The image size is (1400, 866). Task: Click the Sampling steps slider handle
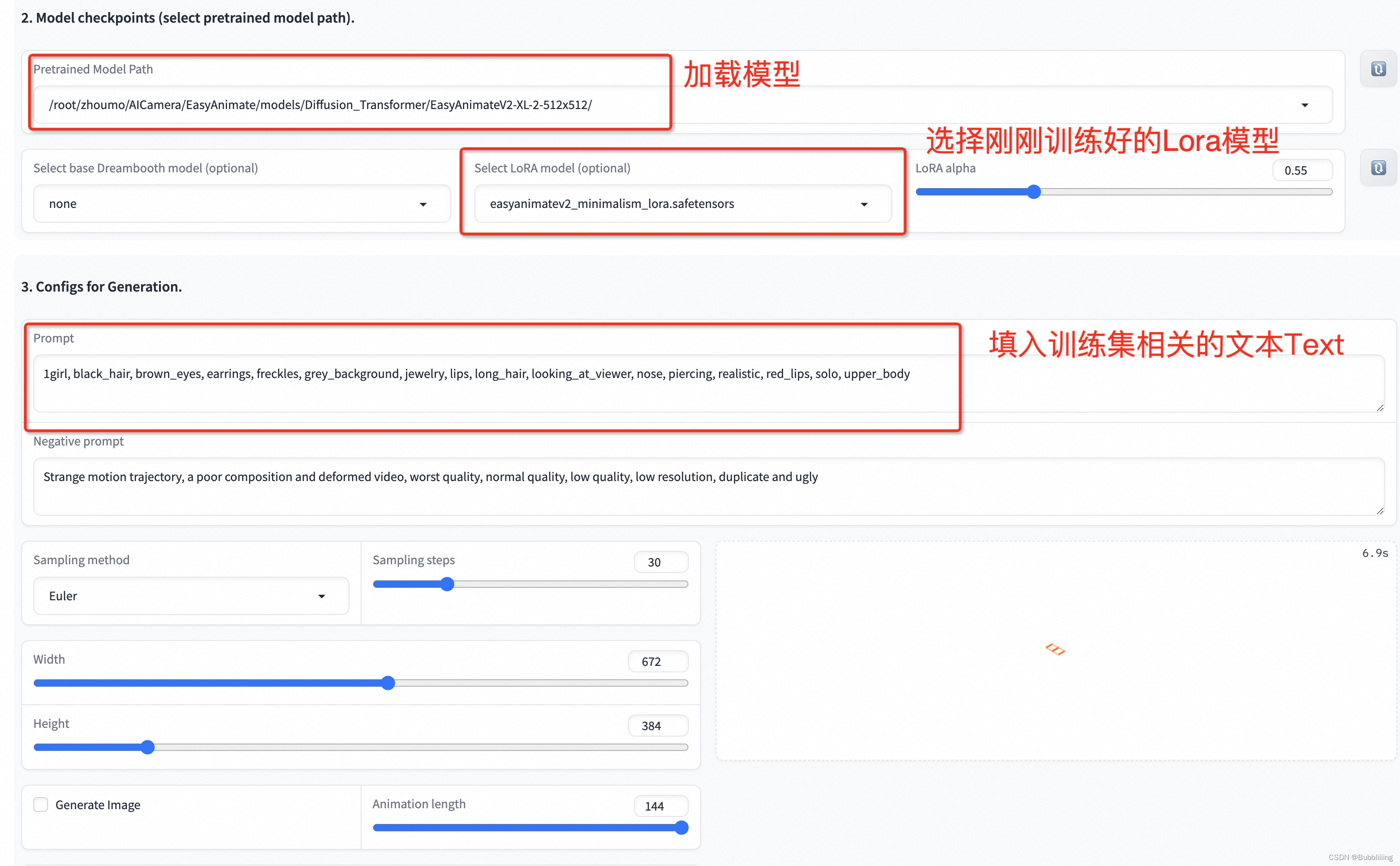pyautogui.click(x=447, y=584)
